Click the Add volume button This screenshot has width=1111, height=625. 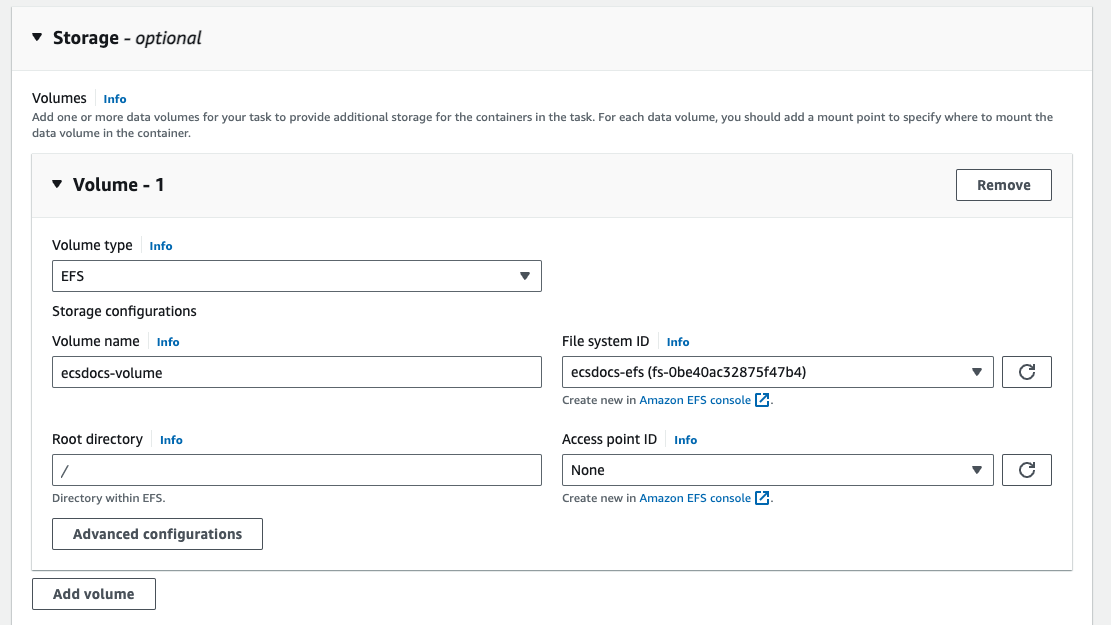[x=93, y=594]
